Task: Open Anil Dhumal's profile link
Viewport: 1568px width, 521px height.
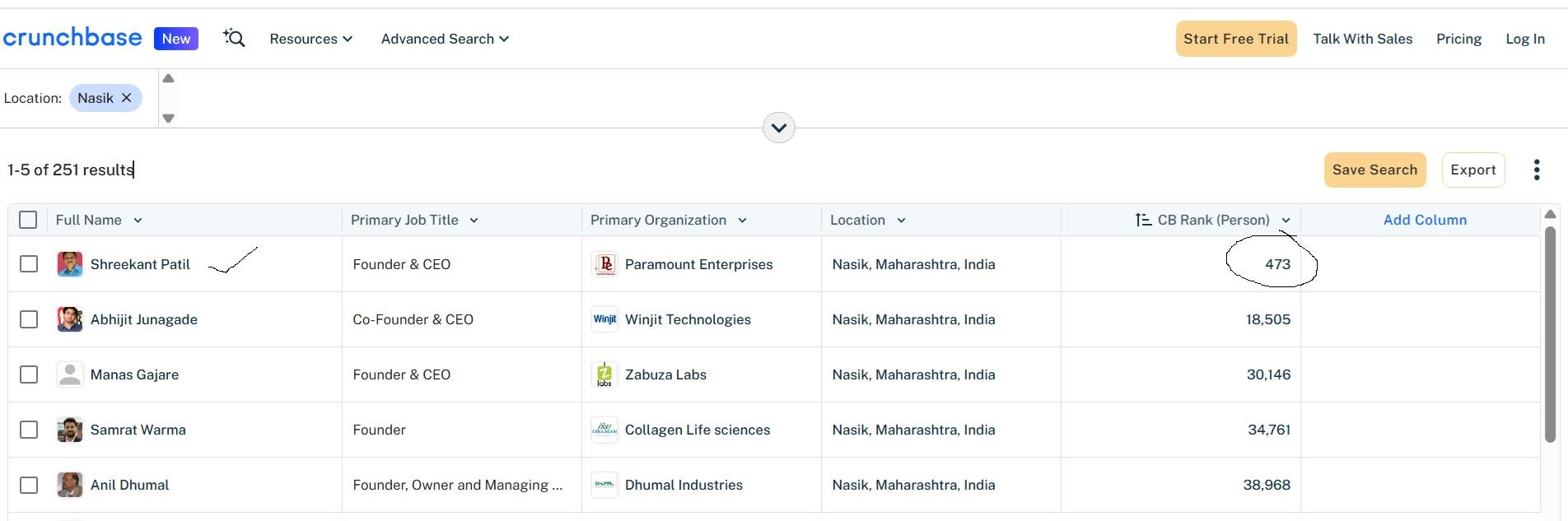Action: pos(129,485)
